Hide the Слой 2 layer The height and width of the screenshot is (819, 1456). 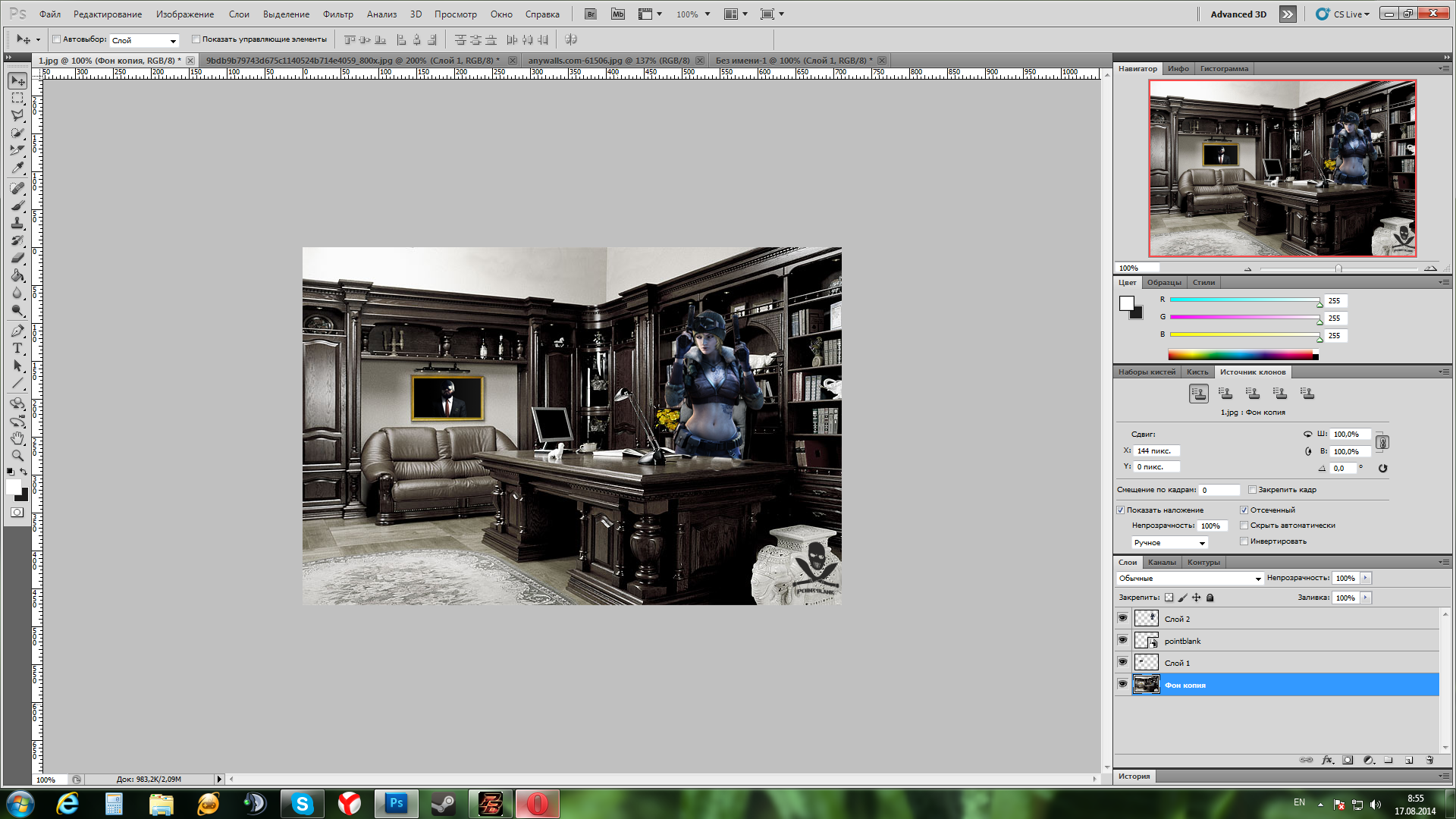pyautogui.click(x=1122, y=619)
